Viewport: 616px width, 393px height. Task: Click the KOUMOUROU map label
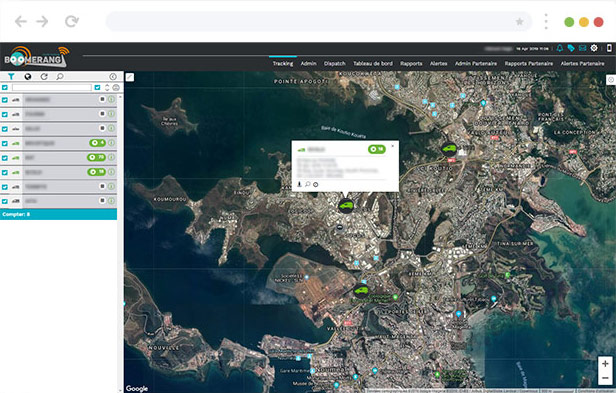170,199
